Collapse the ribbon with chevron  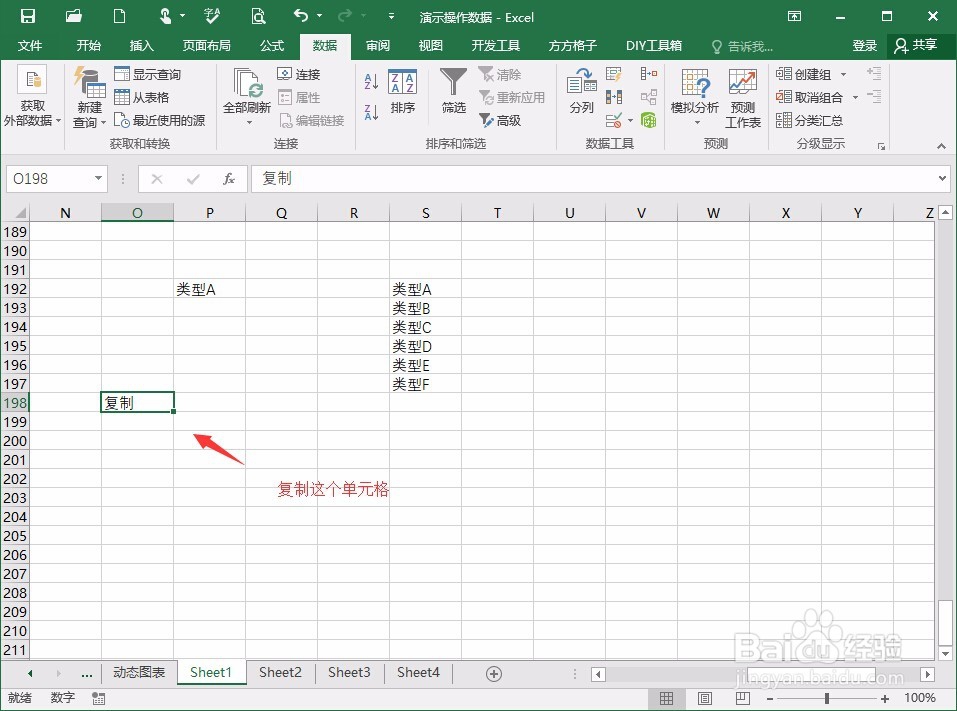941,146
